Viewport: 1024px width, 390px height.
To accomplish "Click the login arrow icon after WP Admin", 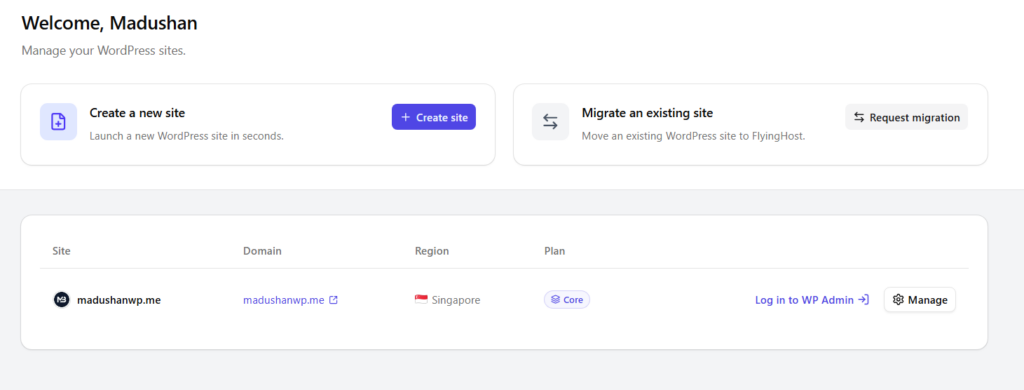I will pos(863,300).
